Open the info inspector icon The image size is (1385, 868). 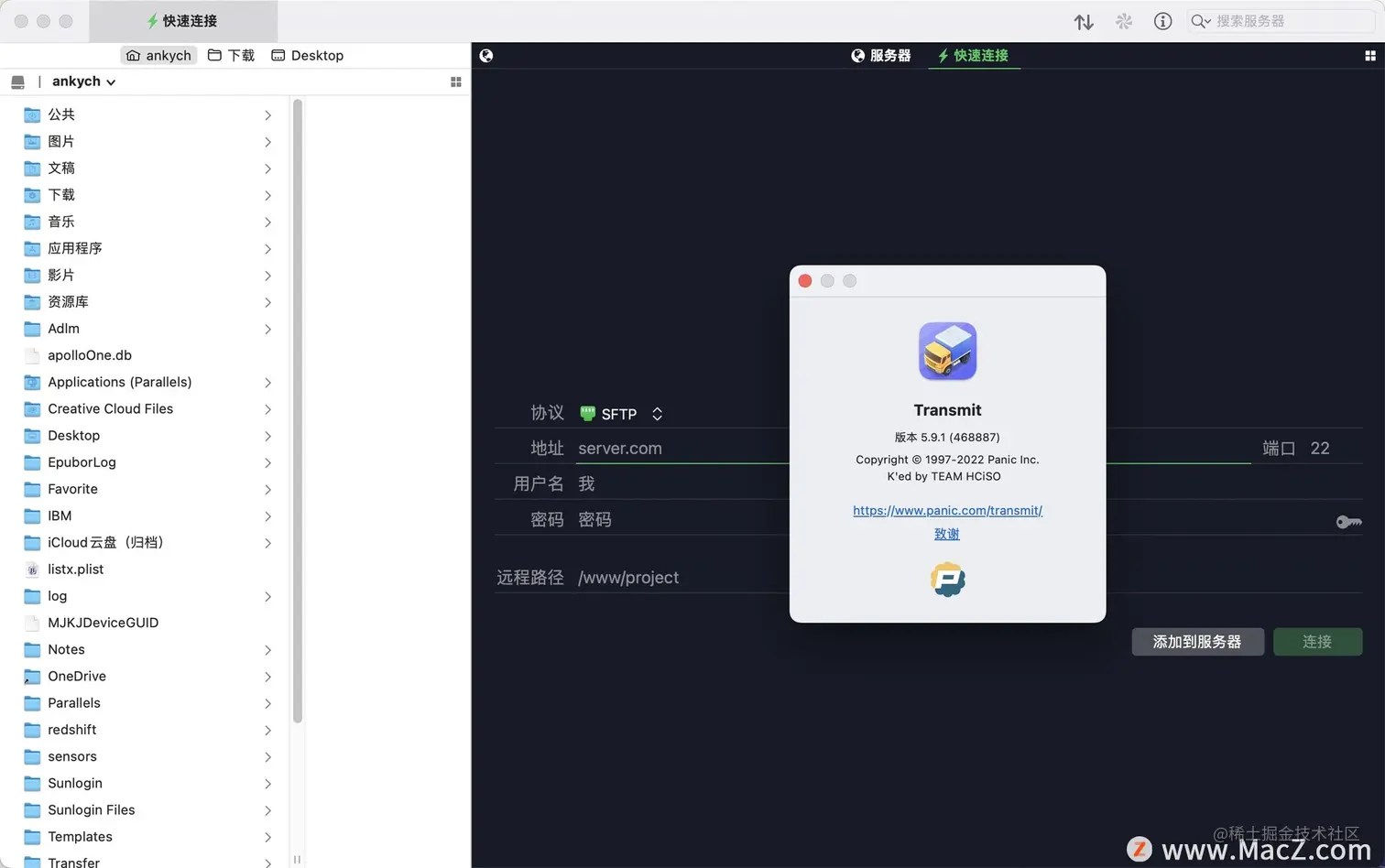point(1162,21)
